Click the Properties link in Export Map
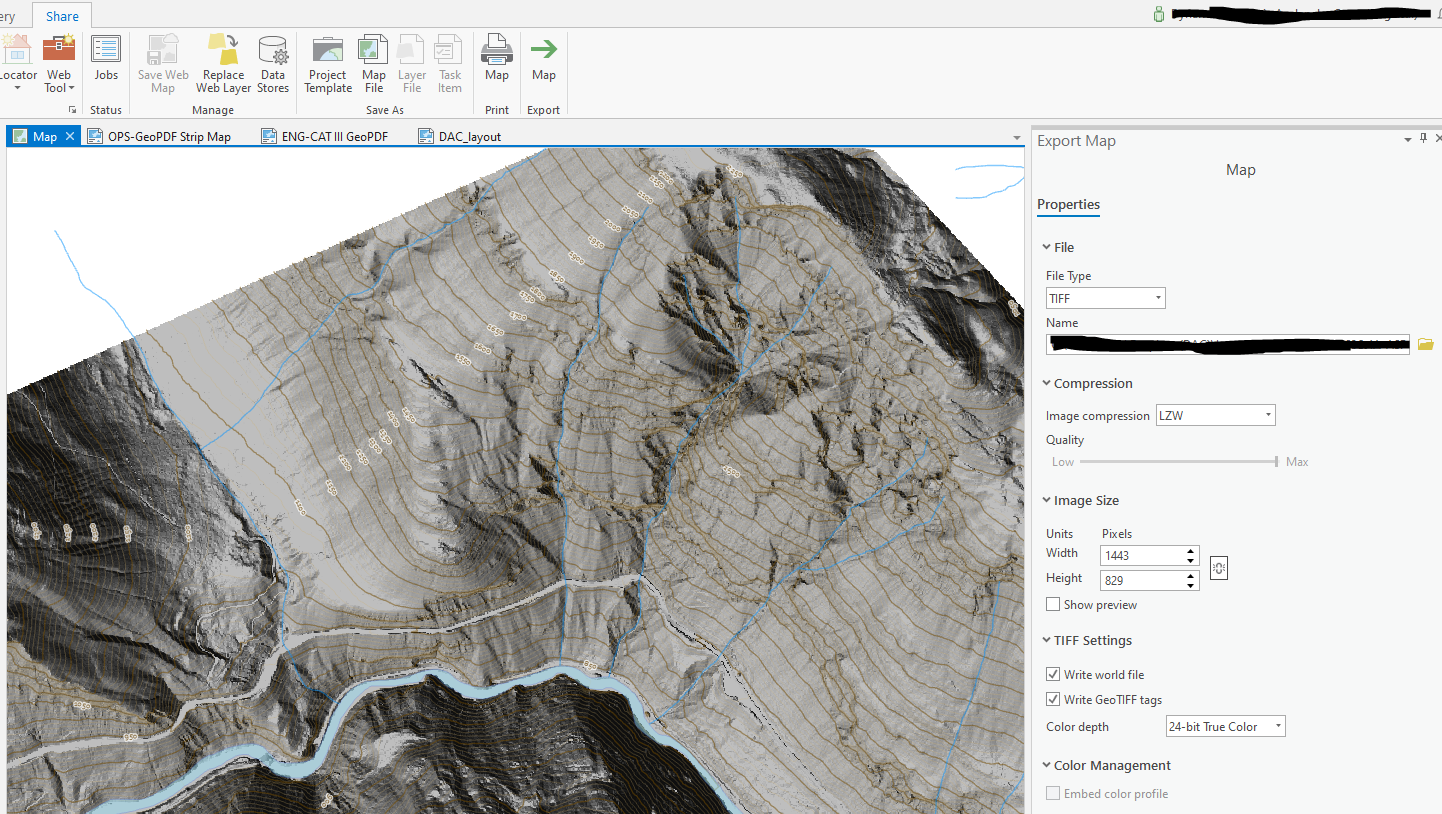1442x814 pixels. click(x=1067, y=204)
